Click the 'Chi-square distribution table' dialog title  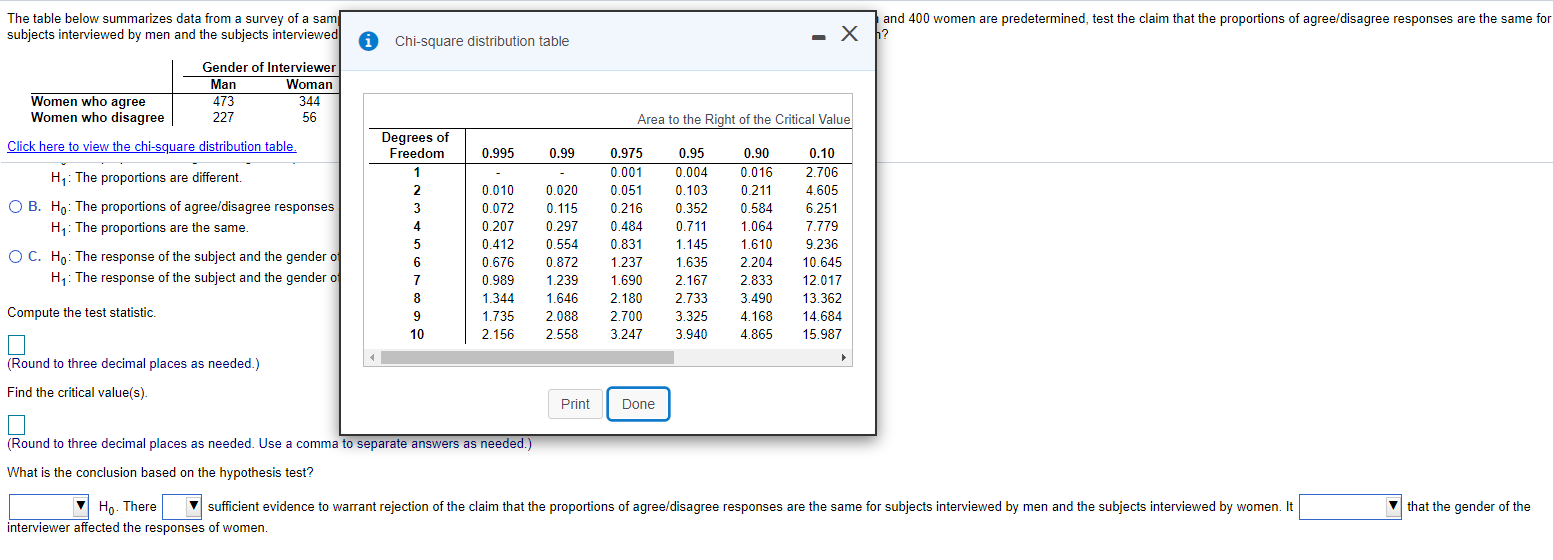point(482,41)
